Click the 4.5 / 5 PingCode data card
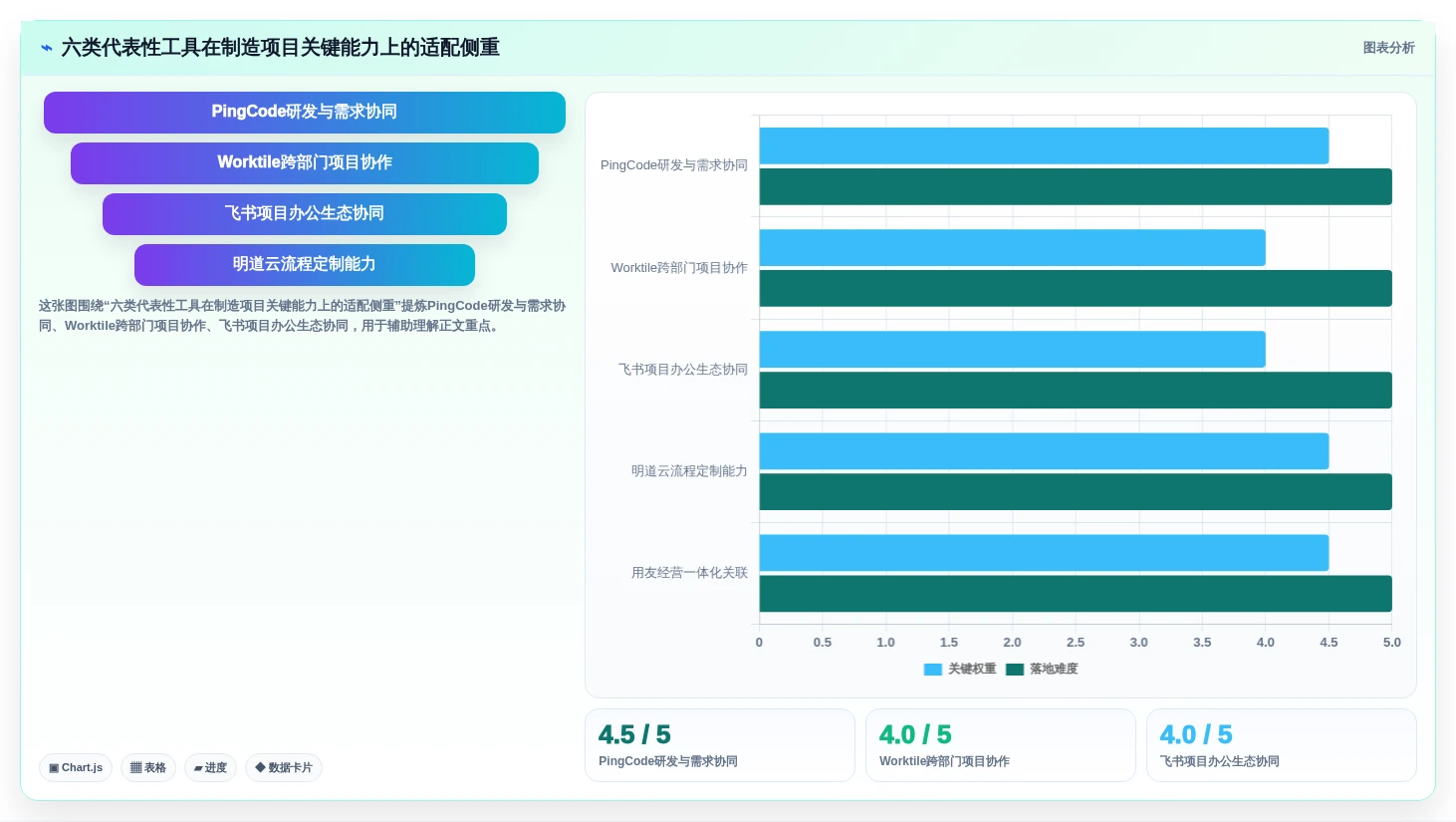1456x822 pixels. [720, 745]
